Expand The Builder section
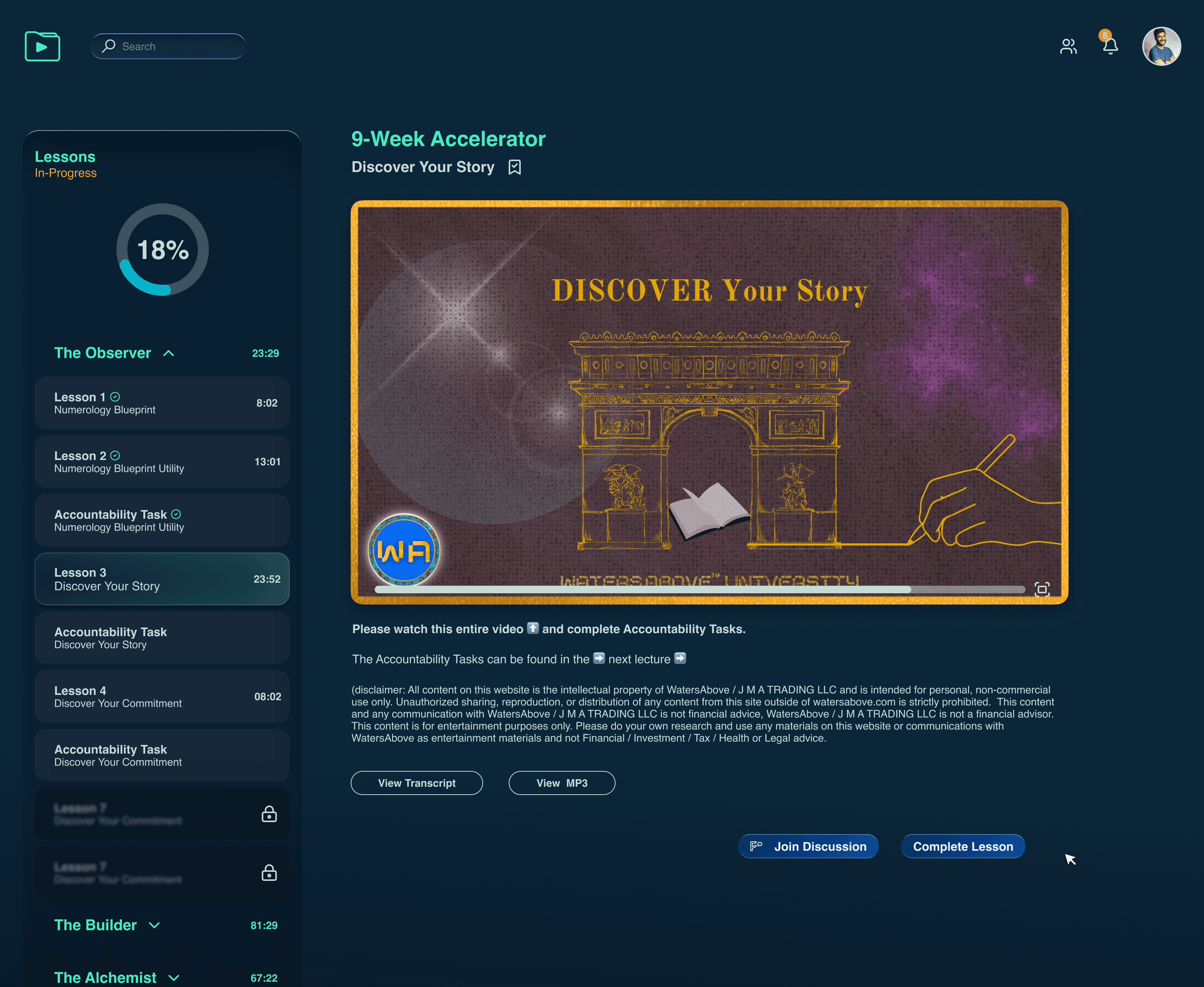The width and height of the screenshot is (1204, 987). tap(154, 926)
